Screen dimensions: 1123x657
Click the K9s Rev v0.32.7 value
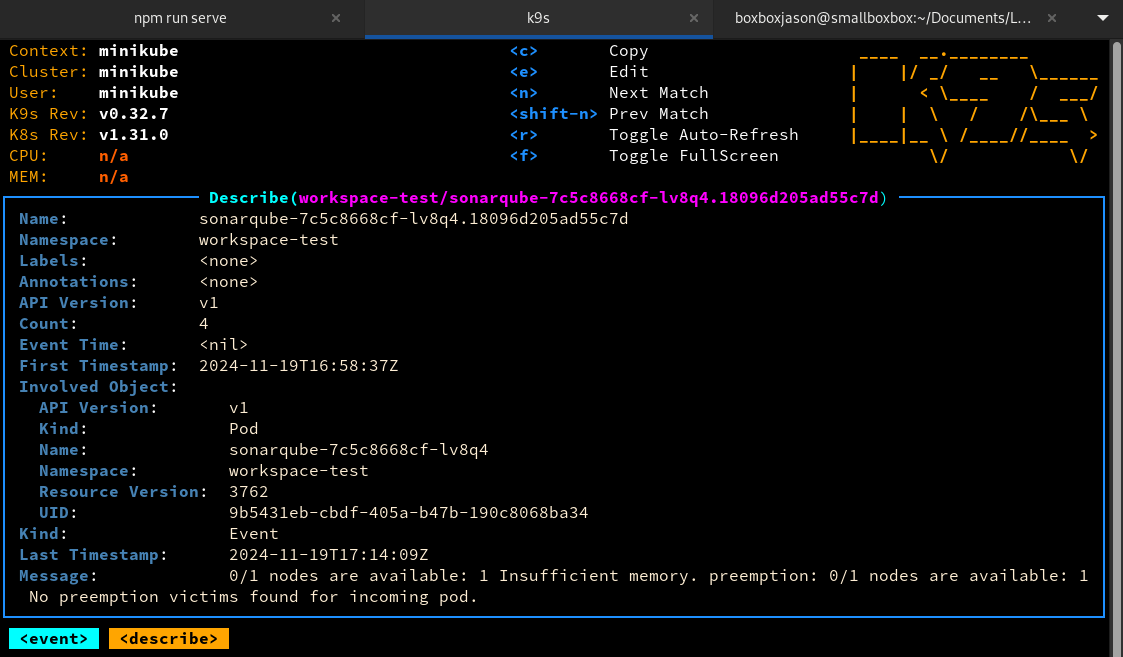click(133, 113)
